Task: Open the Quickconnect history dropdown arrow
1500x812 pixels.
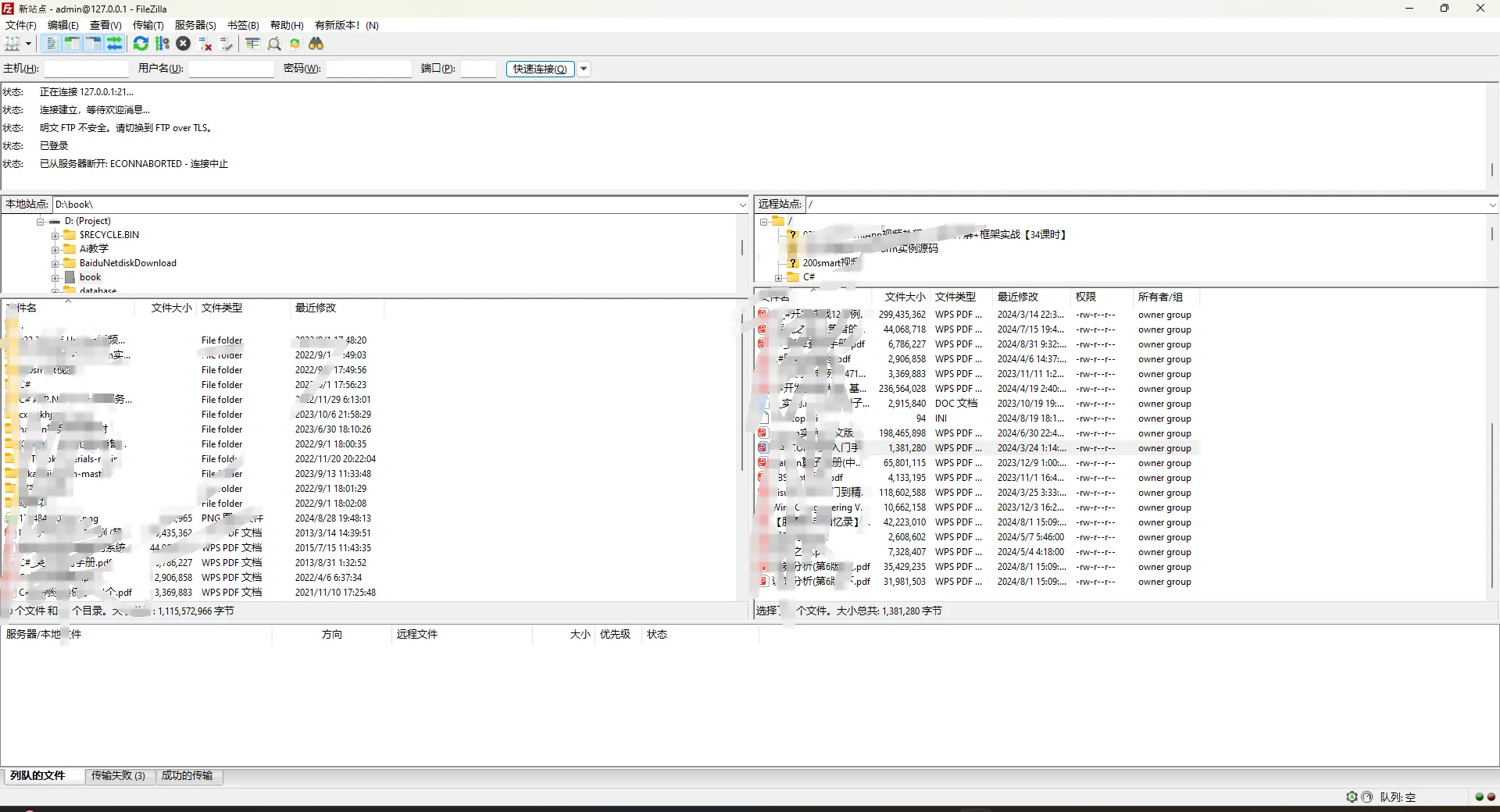Action: (584, 69)
